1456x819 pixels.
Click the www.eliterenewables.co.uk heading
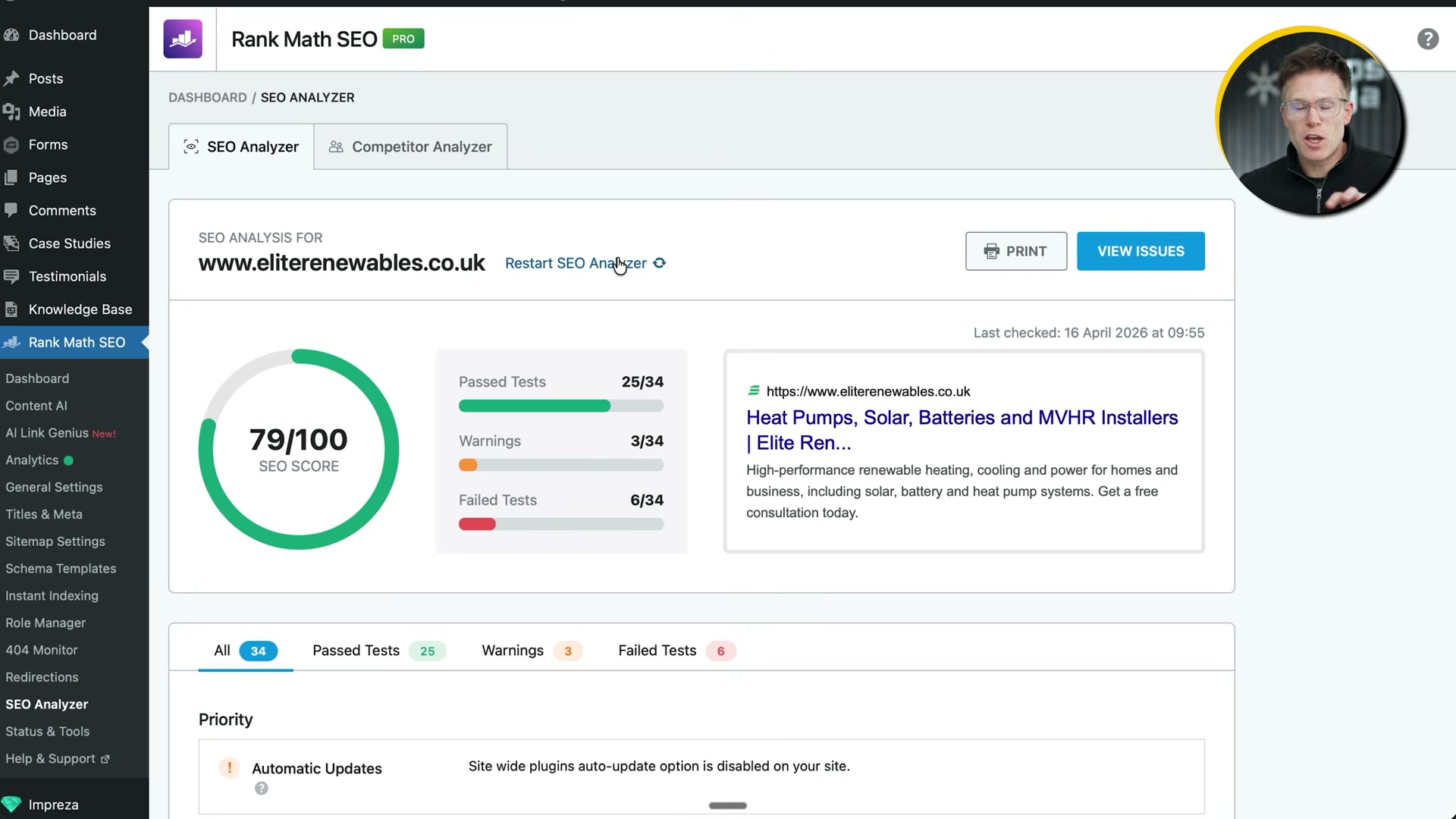pyautogui.click(x=342, y=262)
